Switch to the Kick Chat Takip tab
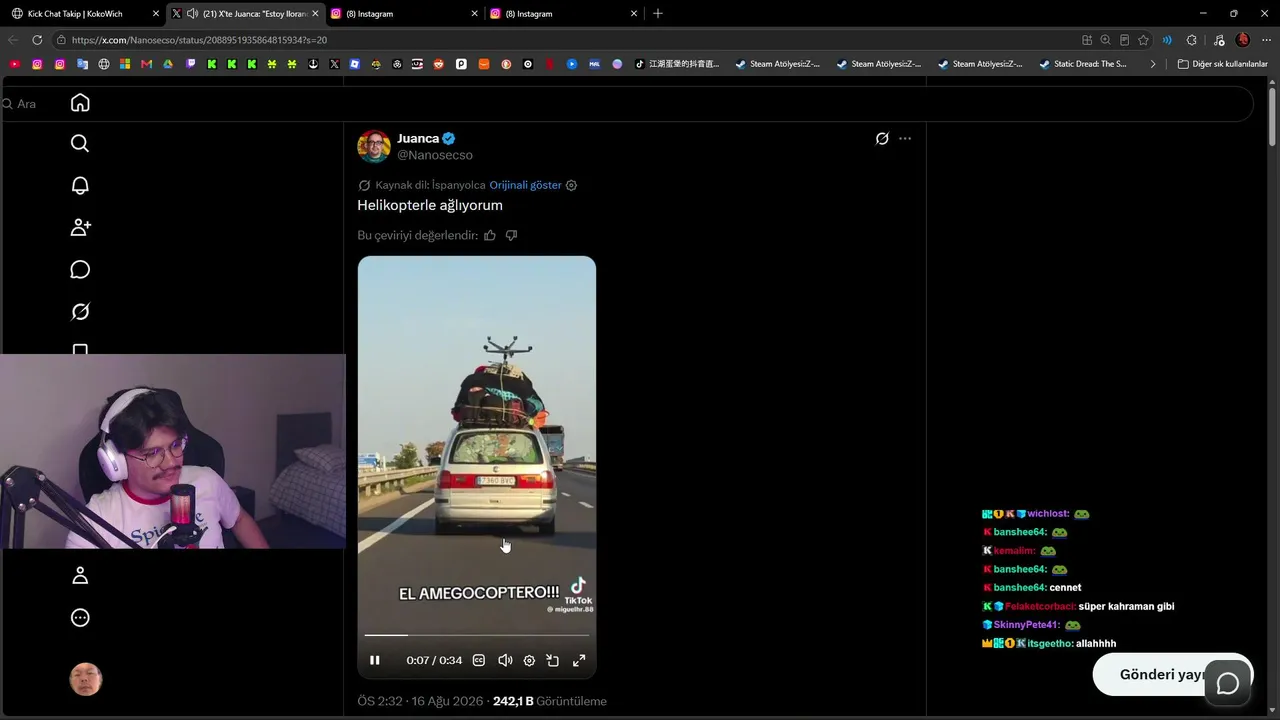1280x720 pixels. point(83,14)
